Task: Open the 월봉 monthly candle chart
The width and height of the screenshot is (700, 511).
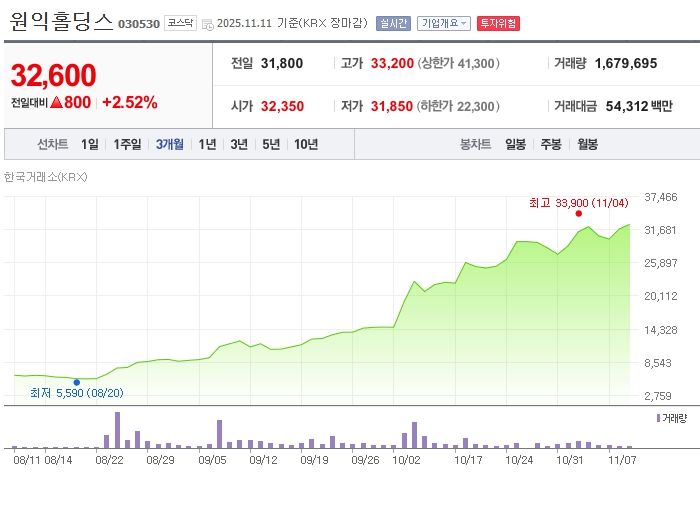Action: (x=587, y=144)
